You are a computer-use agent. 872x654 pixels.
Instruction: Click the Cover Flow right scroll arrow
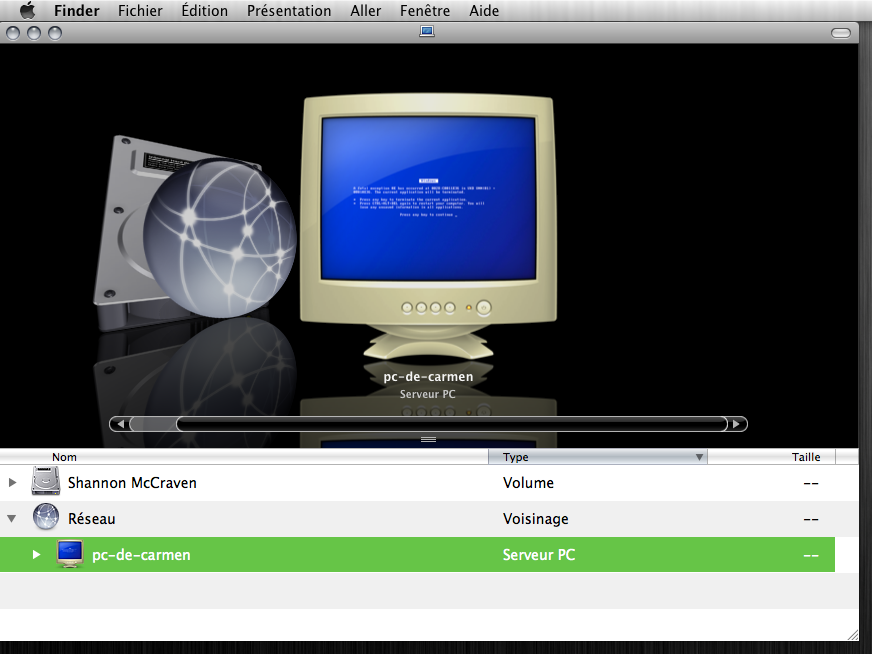coord(736,424)
